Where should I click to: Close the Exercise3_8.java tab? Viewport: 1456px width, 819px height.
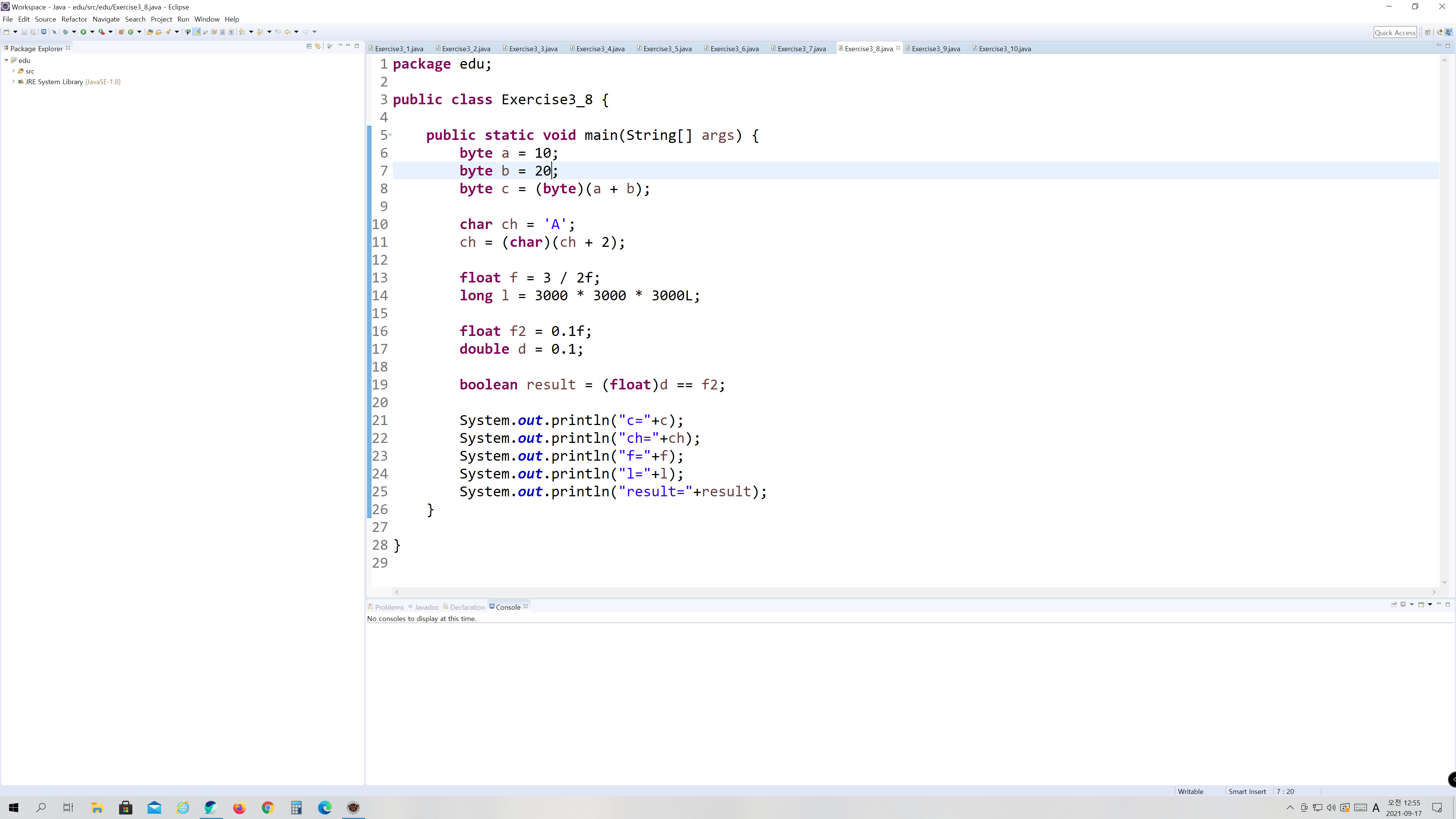coord(898,48)
